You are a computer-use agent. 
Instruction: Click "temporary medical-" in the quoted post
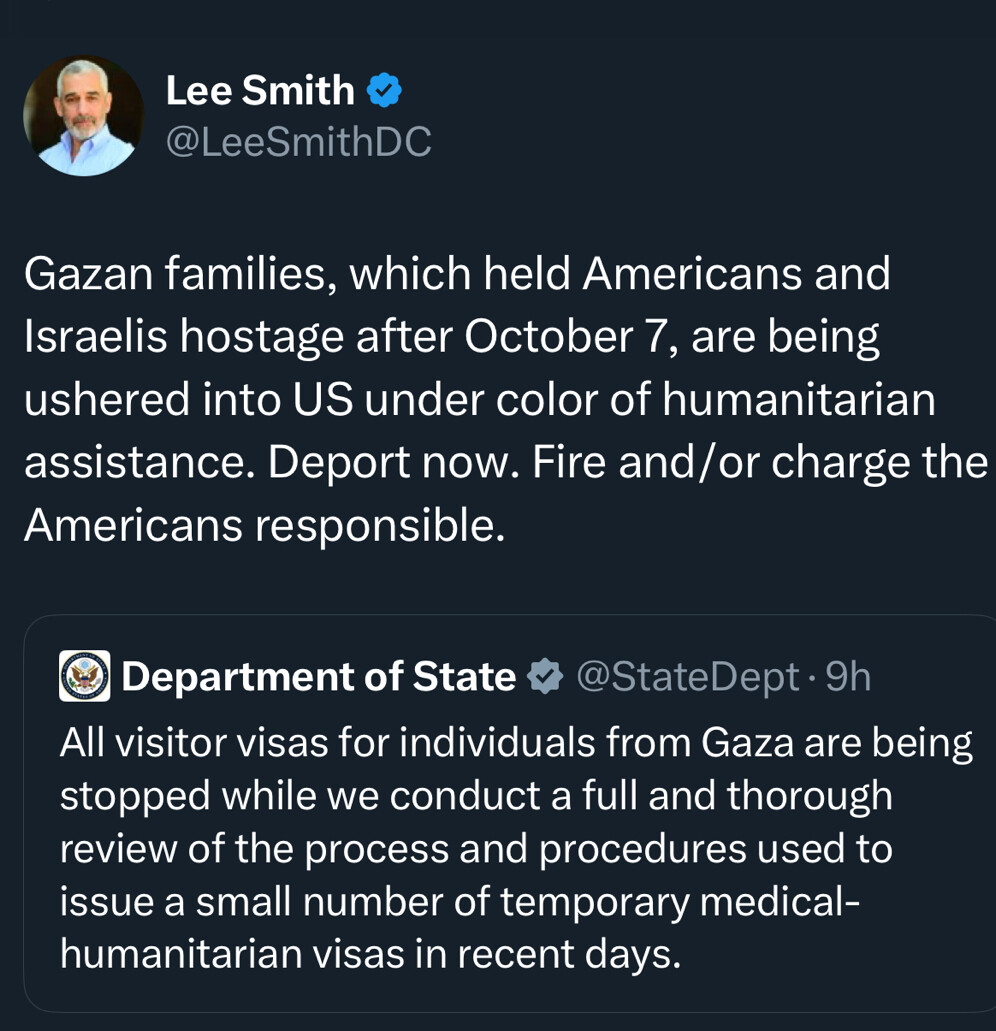[679, 902]
